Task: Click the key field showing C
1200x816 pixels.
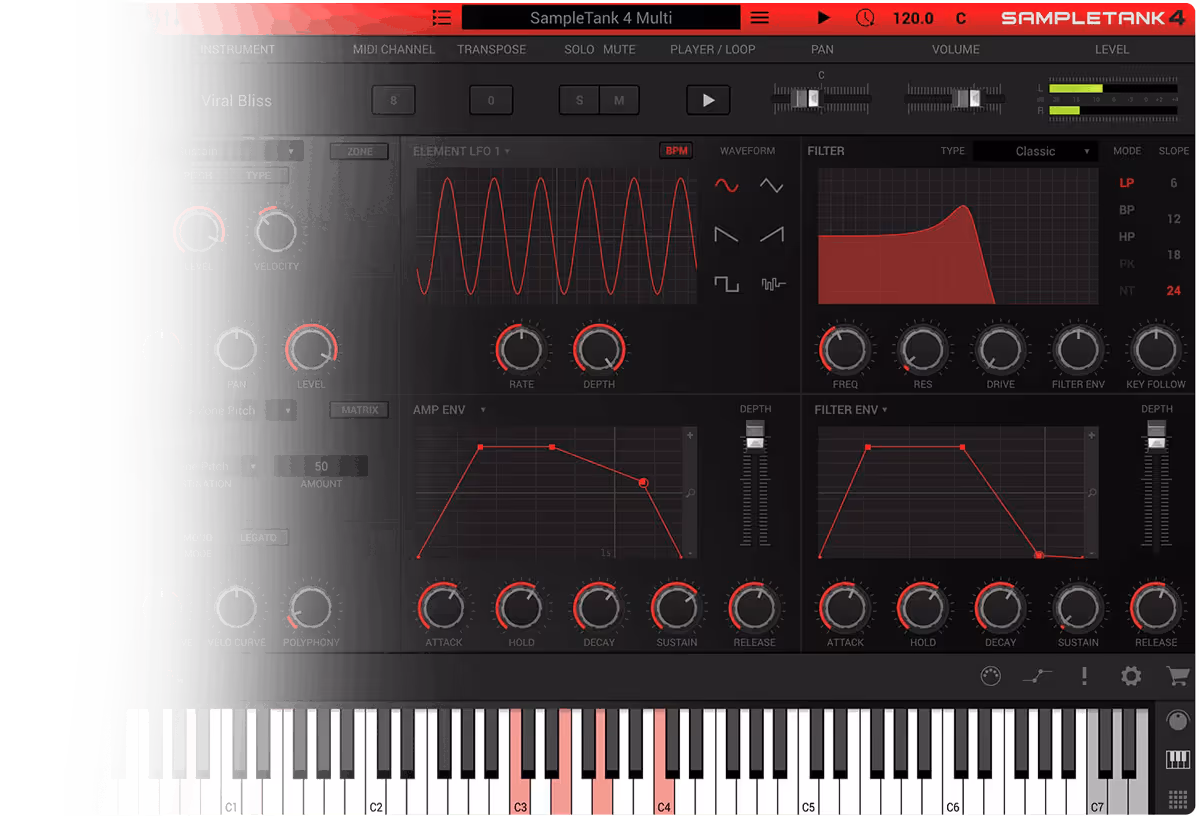Action: coord(961,18)
